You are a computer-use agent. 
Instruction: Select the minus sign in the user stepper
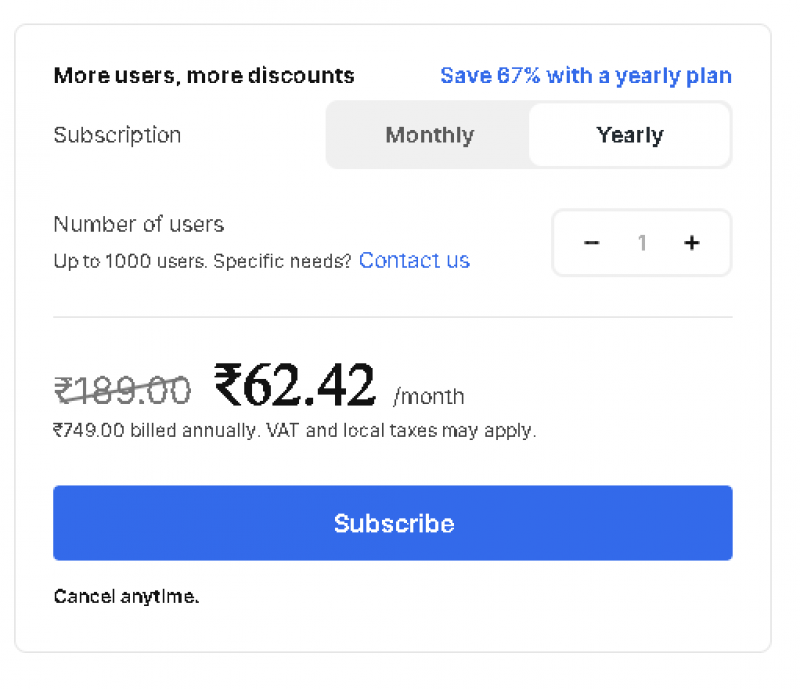point(591,242)
